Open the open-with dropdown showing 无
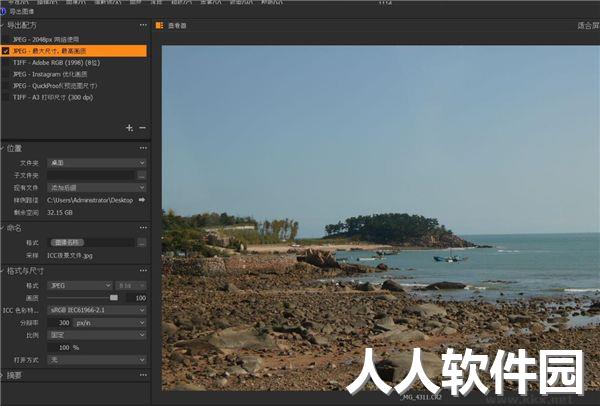 tap(96, 360)
